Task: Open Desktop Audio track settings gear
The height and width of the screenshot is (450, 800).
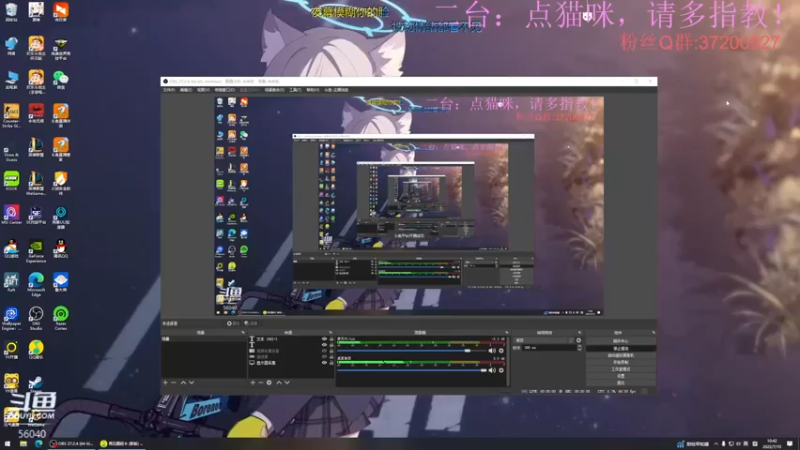Action: [x=501, y=370]
